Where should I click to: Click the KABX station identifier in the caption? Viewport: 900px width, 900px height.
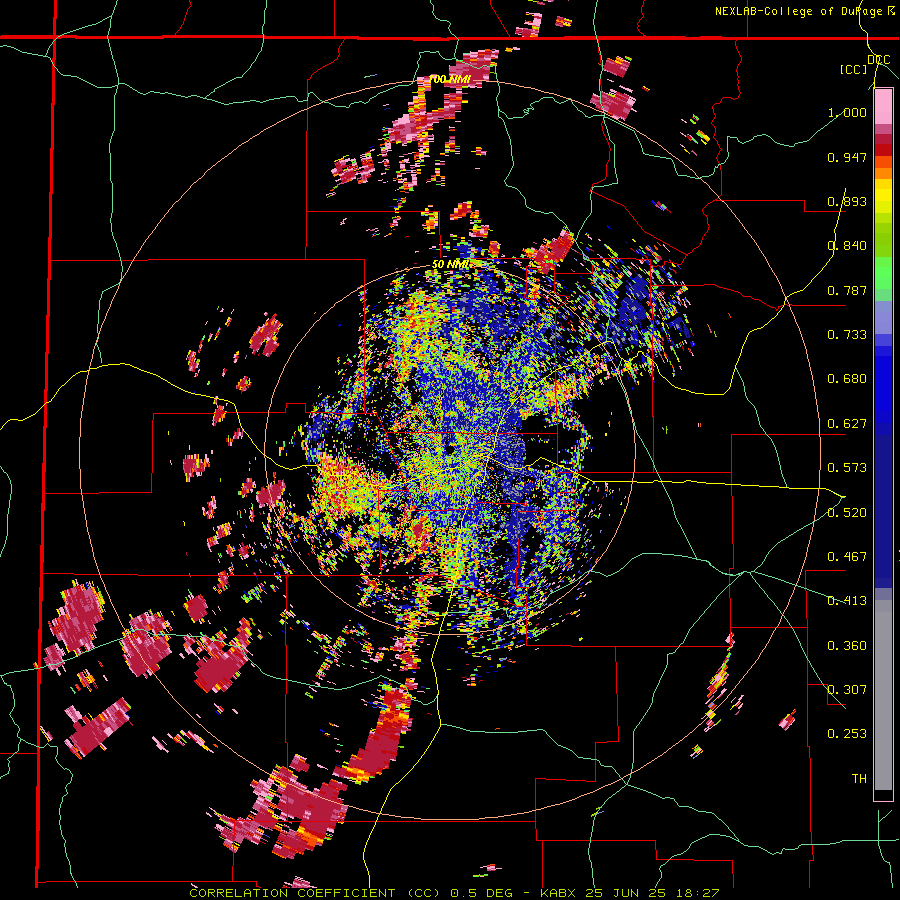559,893
